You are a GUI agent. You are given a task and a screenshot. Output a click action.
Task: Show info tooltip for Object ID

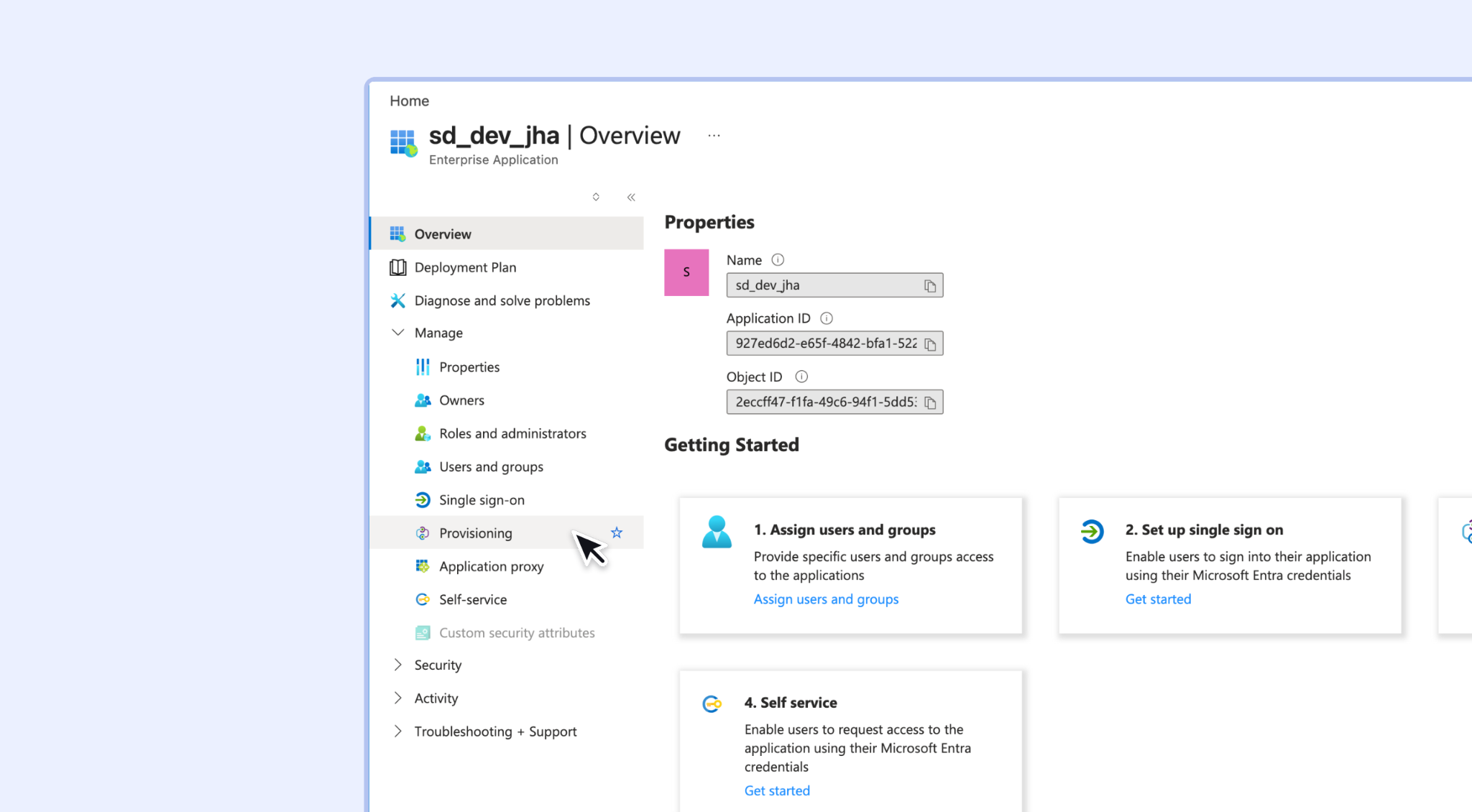(x=801, y=376)
